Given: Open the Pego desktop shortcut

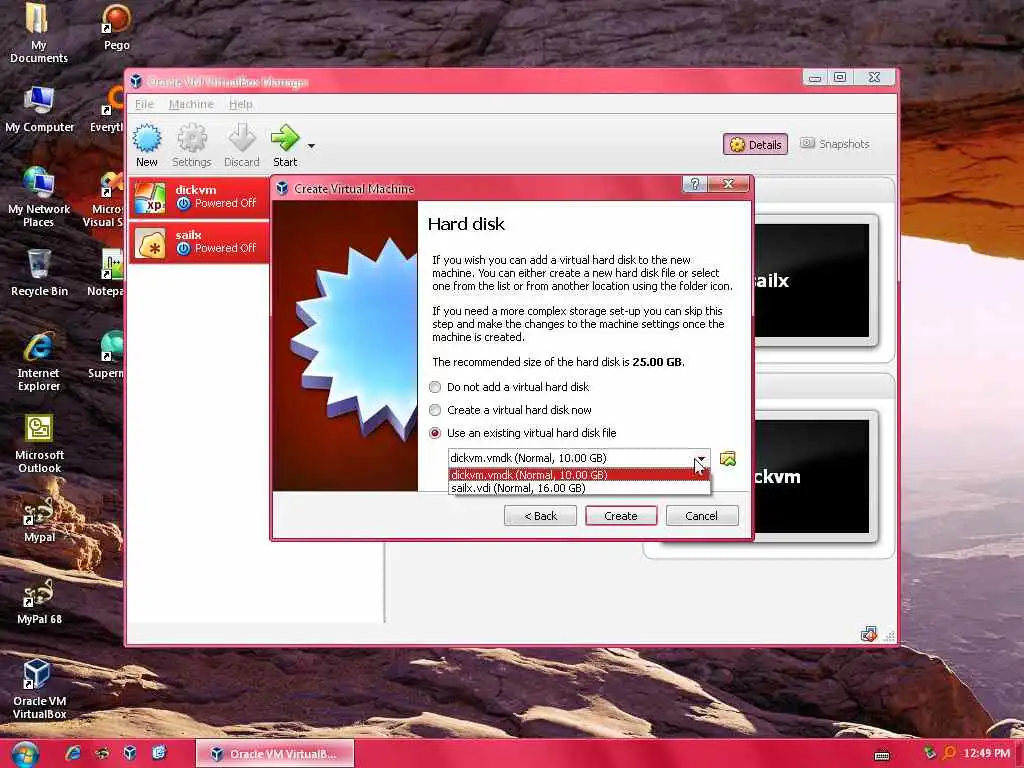Looking at the screenshot, I should click(x=116, y=26).
